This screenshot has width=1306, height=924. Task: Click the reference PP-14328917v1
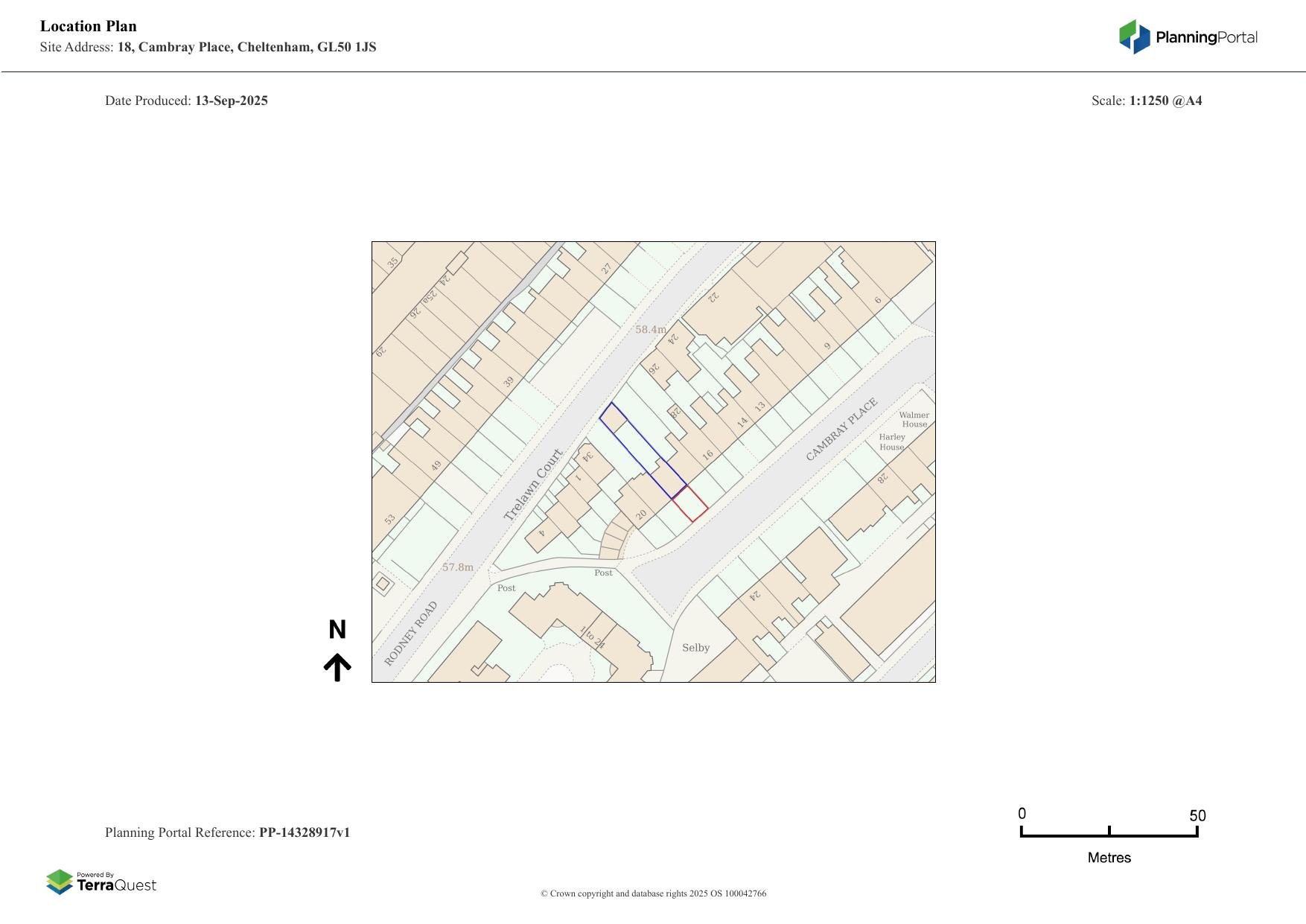pyautogui.click(x=304, y=832)
